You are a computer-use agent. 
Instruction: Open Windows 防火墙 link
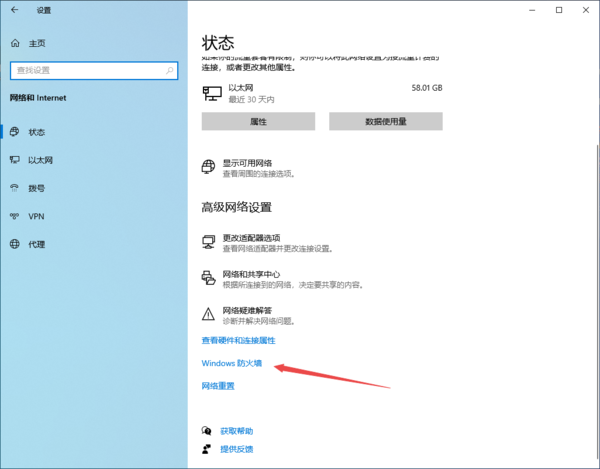232,363
